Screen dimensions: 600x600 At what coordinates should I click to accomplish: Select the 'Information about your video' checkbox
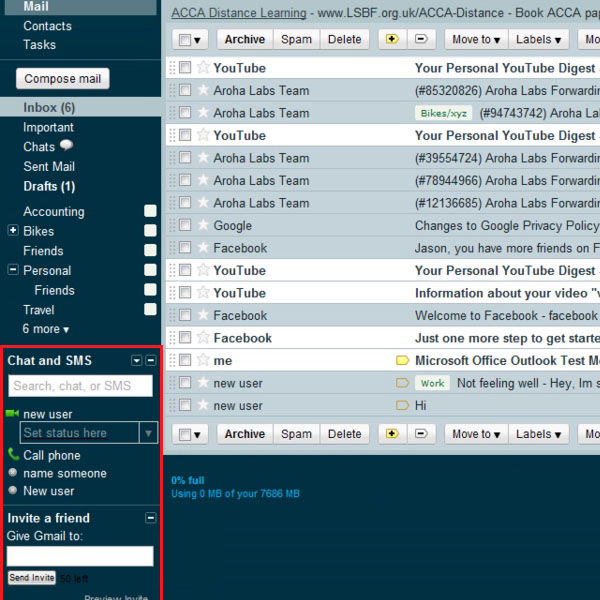185,292
